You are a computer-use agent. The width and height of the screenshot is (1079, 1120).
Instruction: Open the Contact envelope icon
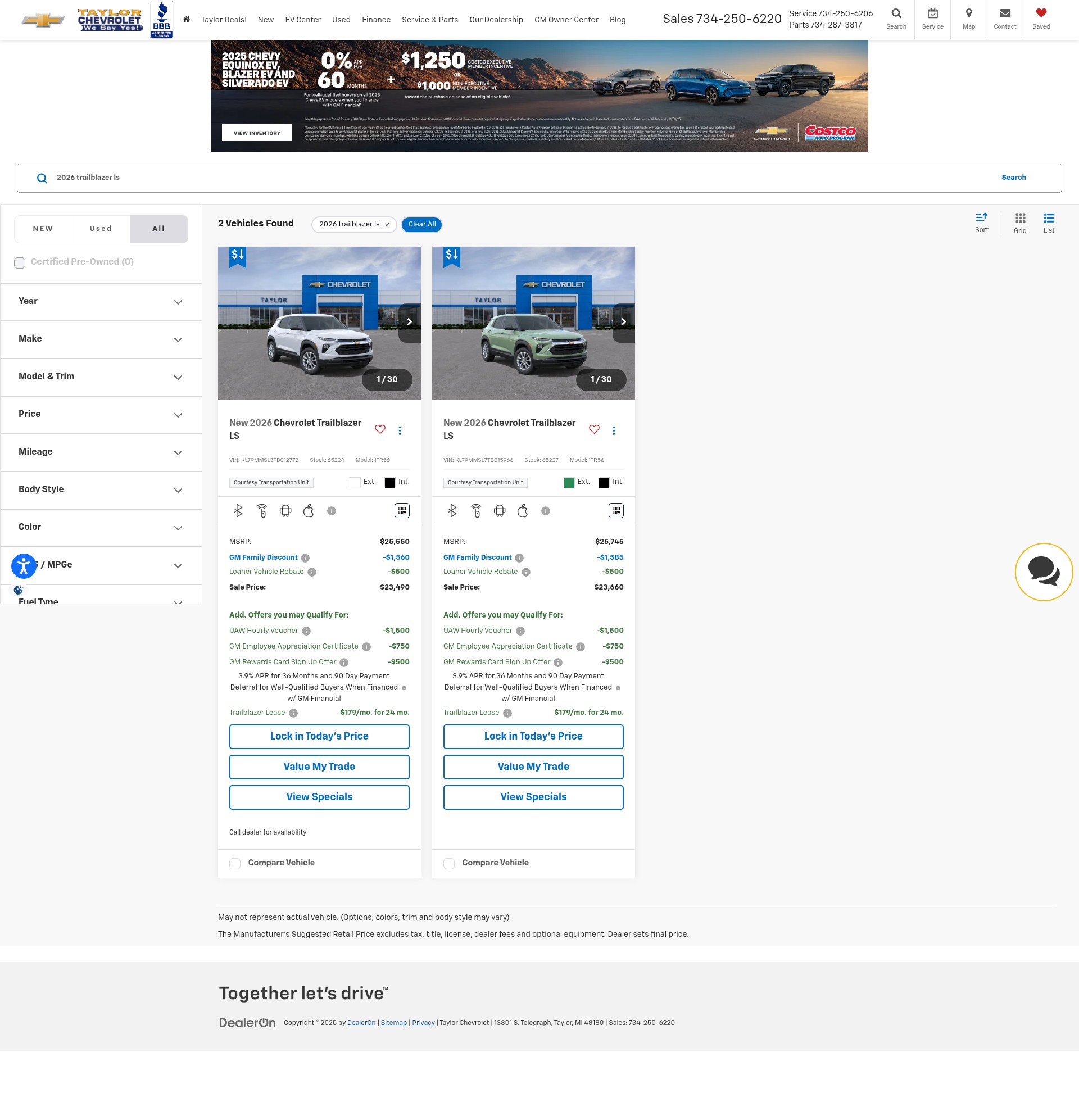click(1005, 20)
